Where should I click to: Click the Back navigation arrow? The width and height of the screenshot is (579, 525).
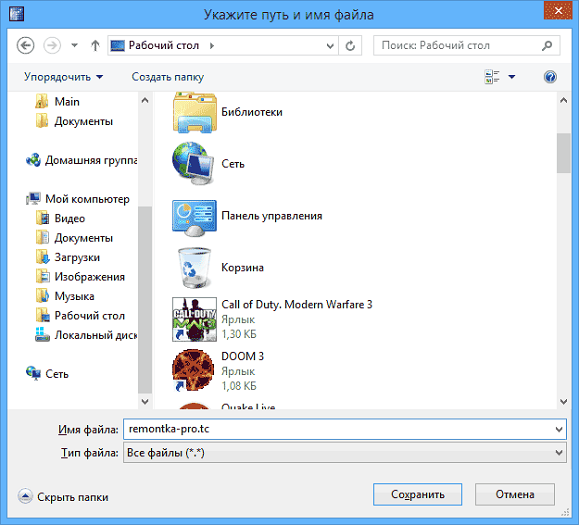click(x=25, y=46)
